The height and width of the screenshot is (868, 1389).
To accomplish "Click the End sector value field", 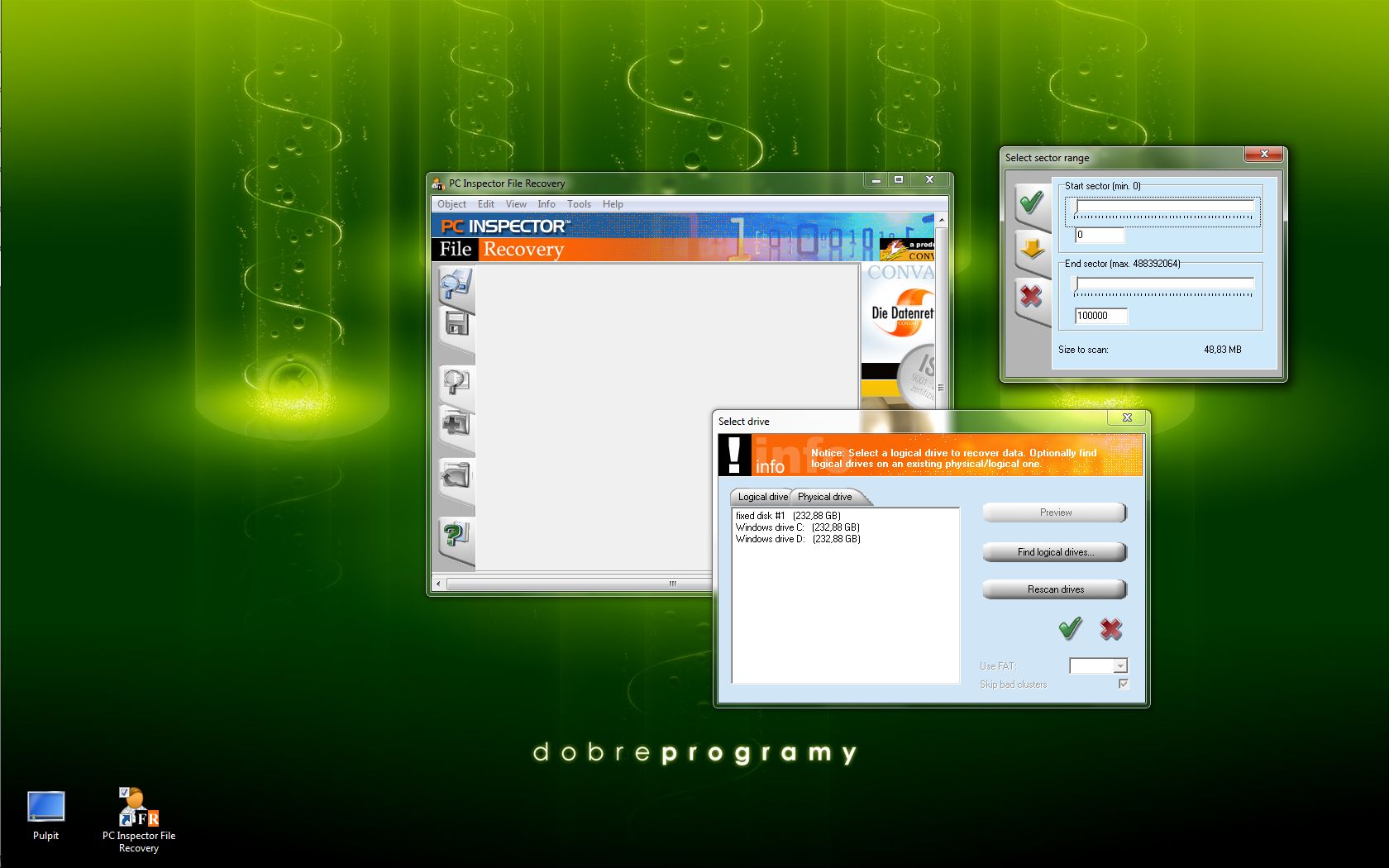I will click(1101, 316).
